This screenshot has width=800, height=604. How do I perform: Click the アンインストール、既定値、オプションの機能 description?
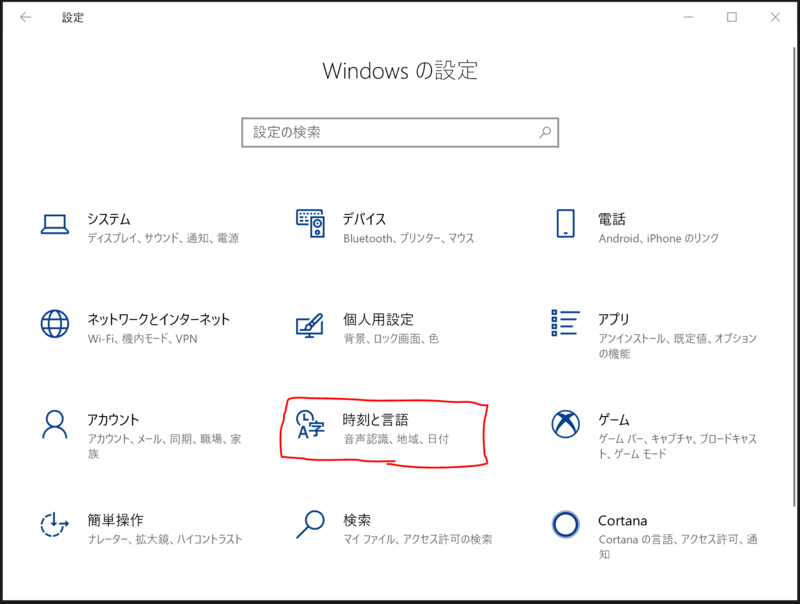(x=678, y=346)
